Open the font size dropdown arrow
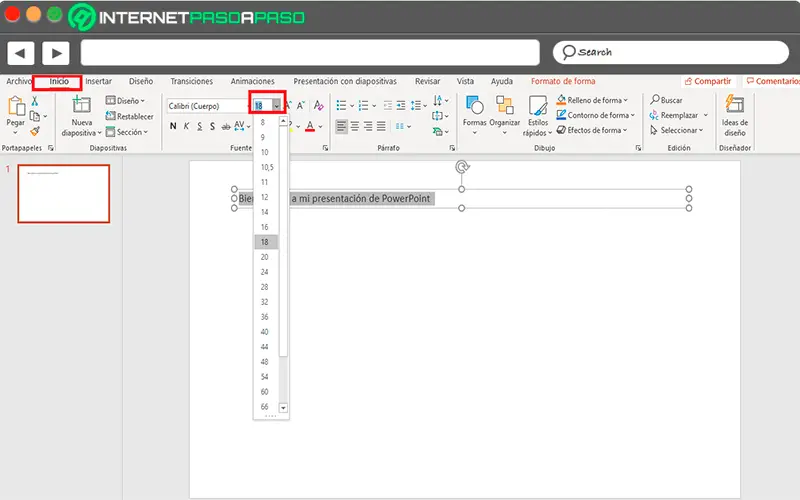800x500 pixels. coord(276,106)
